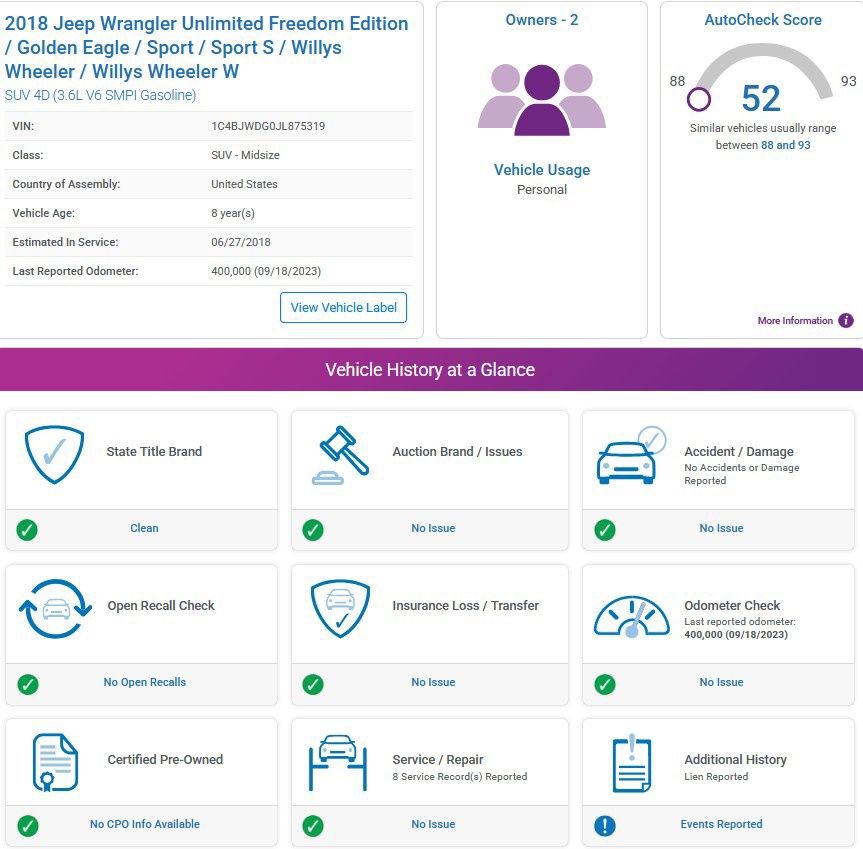863x849 pixels.
Task: Click green checkmark in Odometer Check card
Action: click(x=605, y=684)
